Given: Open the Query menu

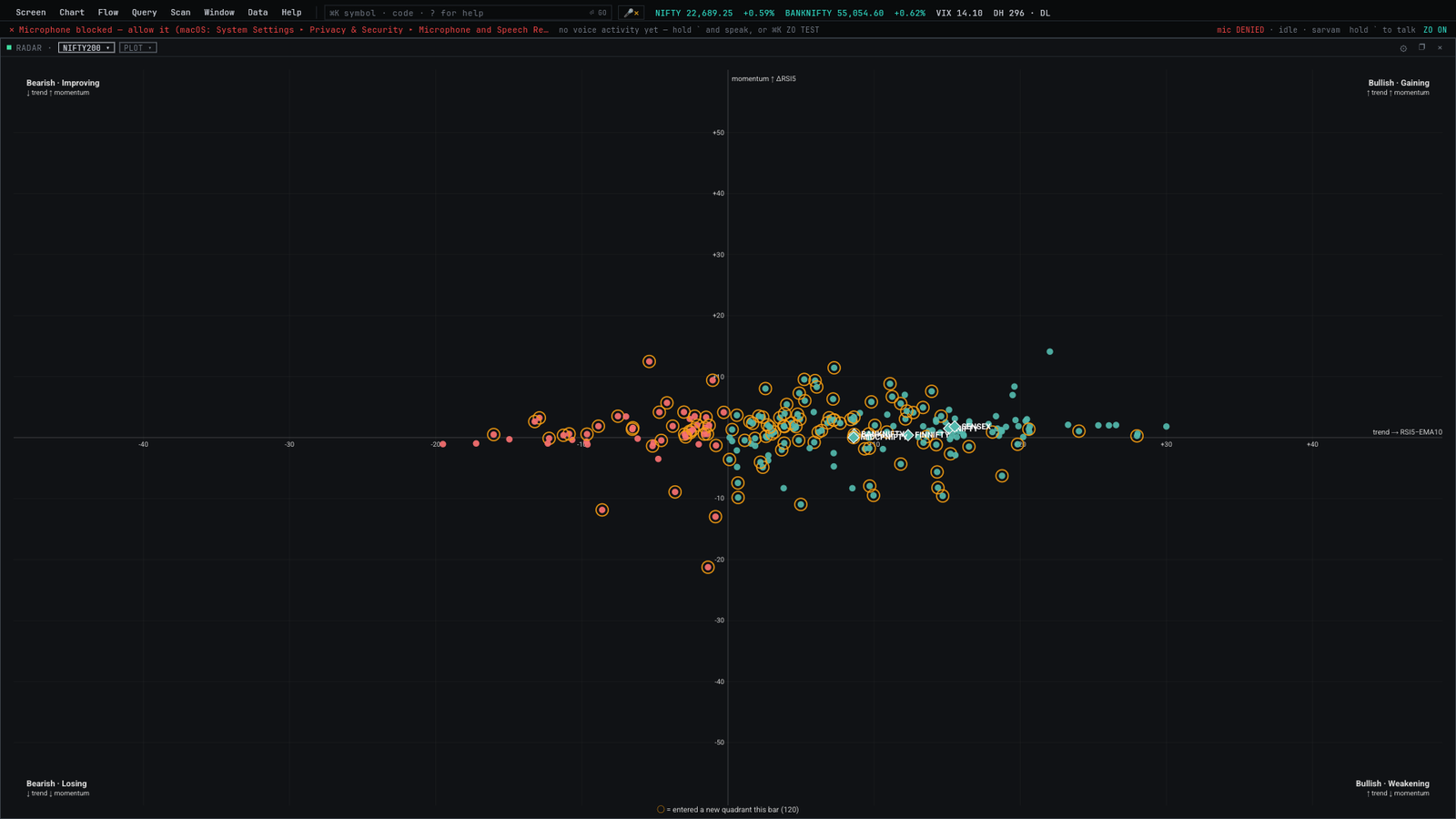Looking at the screenshot, I should [144, 13].
